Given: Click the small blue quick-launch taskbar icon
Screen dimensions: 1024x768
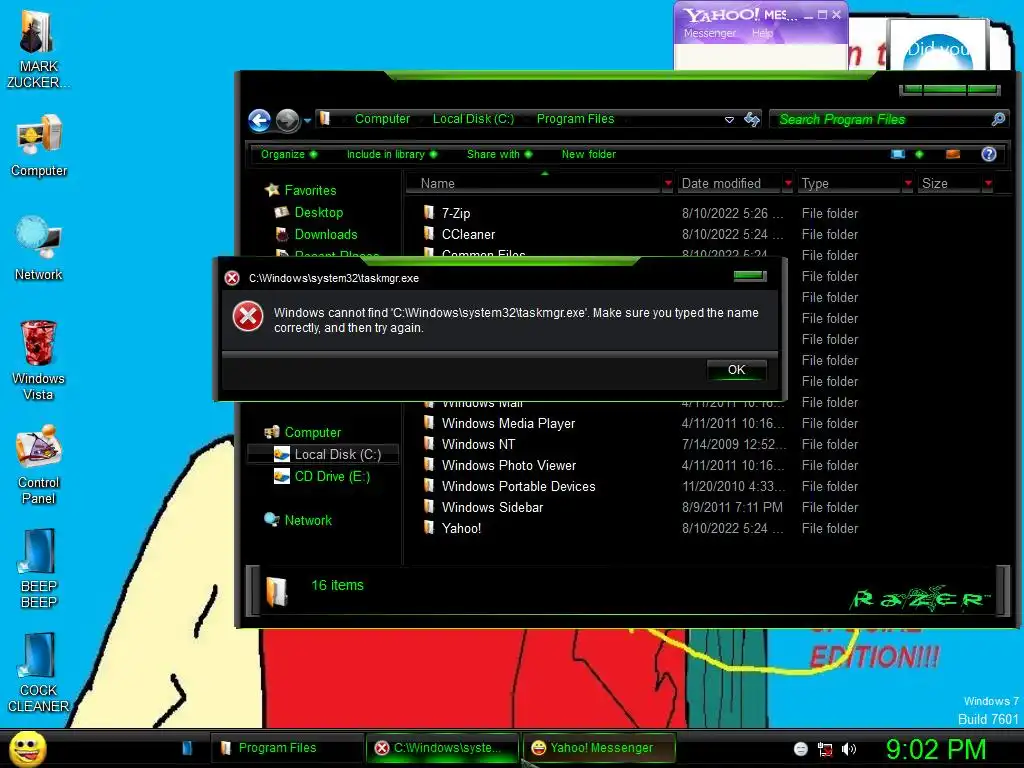Looking at the screenshot, I should pos(187,748).
